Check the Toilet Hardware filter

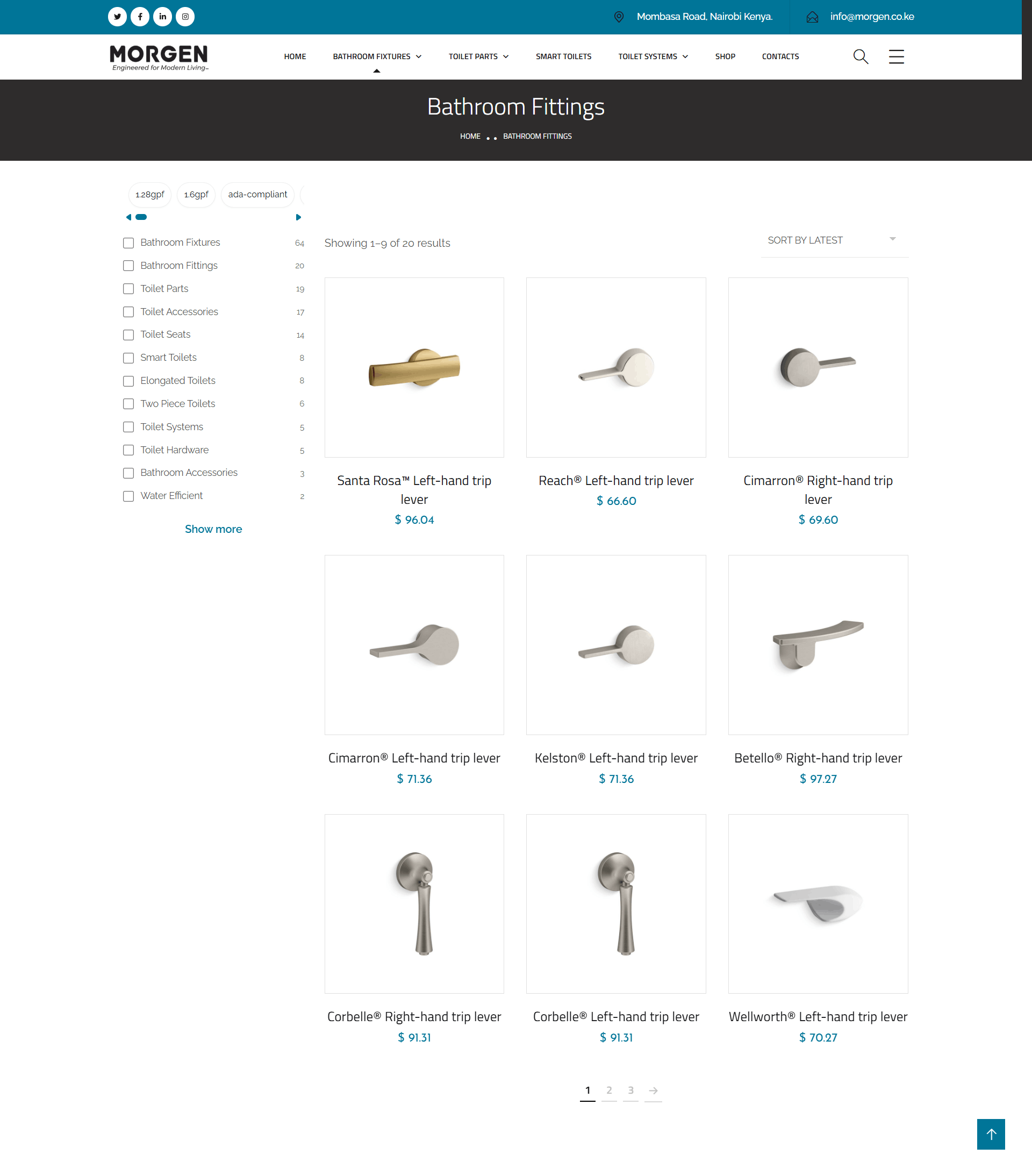pyautogui.click(x=128, y=450)
